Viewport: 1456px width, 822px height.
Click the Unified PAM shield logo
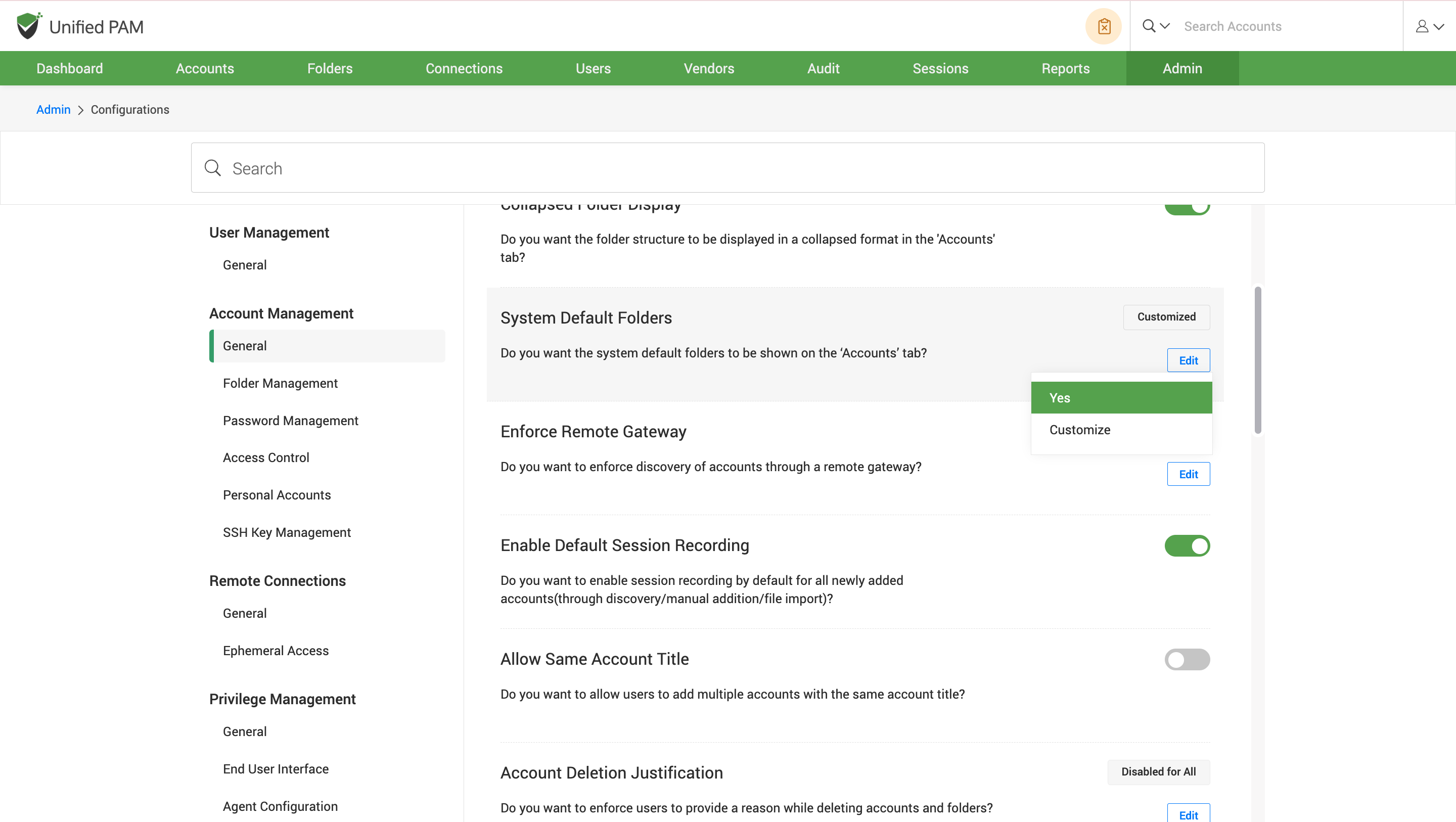[x=28, y=26]
